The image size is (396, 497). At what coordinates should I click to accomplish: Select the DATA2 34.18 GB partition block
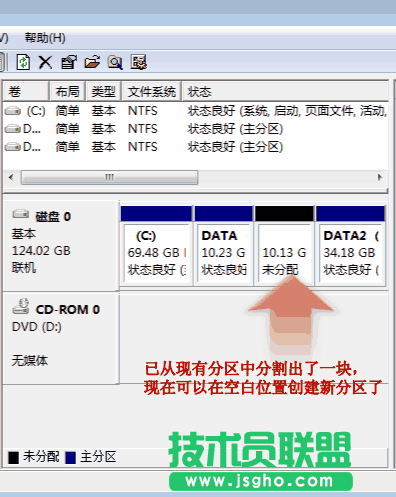click(351, 246)
